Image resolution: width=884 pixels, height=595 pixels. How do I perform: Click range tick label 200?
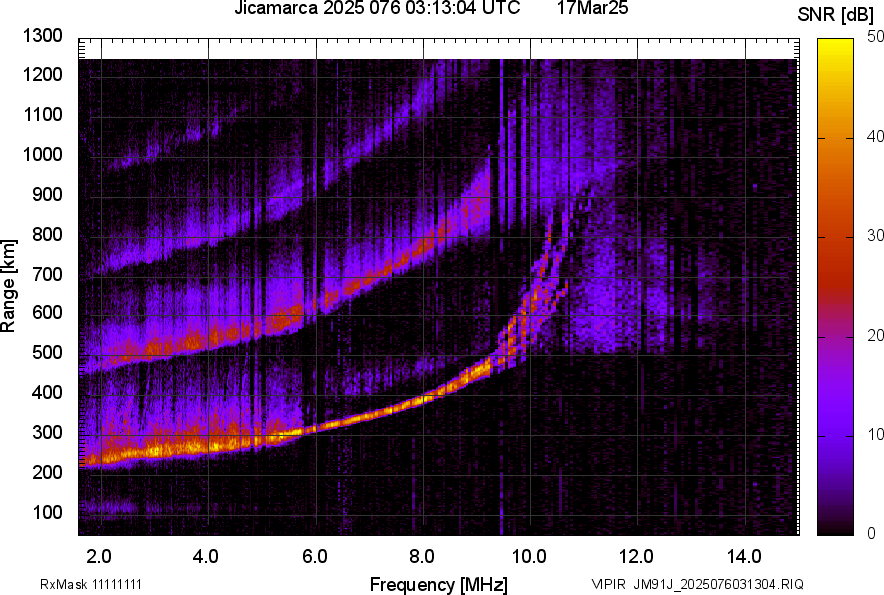coord(47,472)
